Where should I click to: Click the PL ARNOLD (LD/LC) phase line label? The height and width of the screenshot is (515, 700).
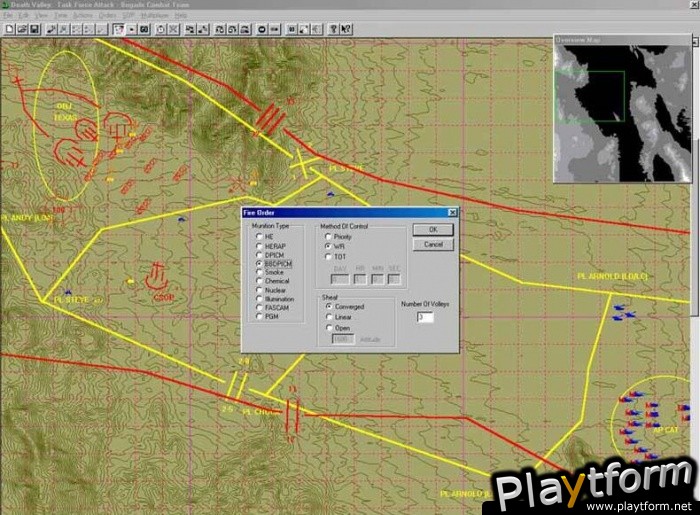612,277
